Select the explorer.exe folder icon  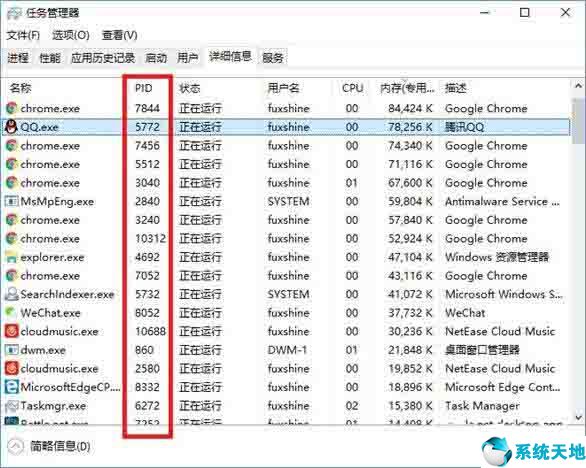11,257
